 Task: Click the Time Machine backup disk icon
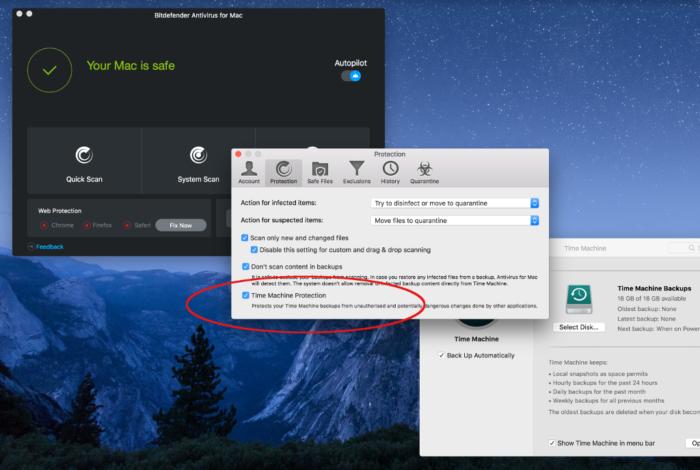coord(579,300)
